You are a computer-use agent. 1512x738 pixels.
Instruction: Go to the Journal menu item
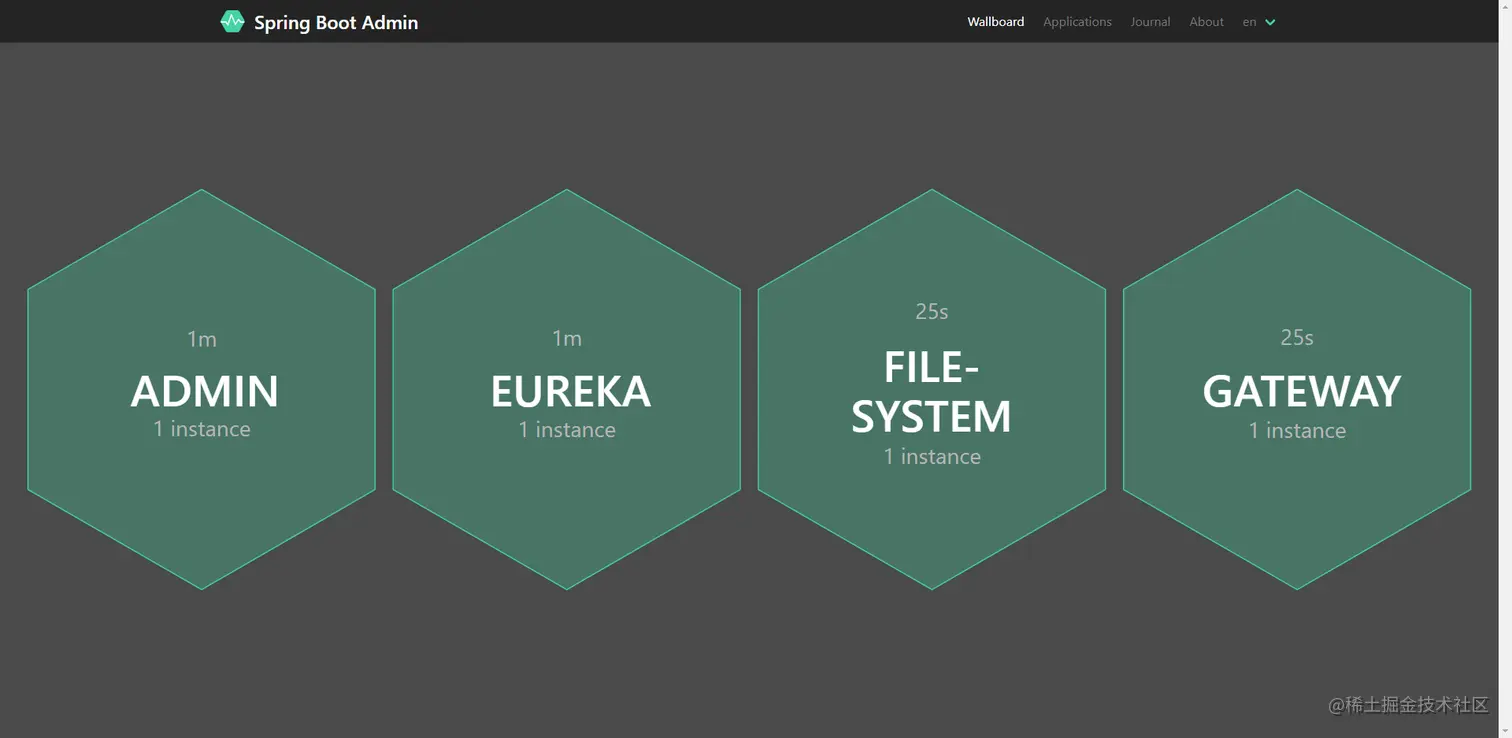(x=1150, y=22)
